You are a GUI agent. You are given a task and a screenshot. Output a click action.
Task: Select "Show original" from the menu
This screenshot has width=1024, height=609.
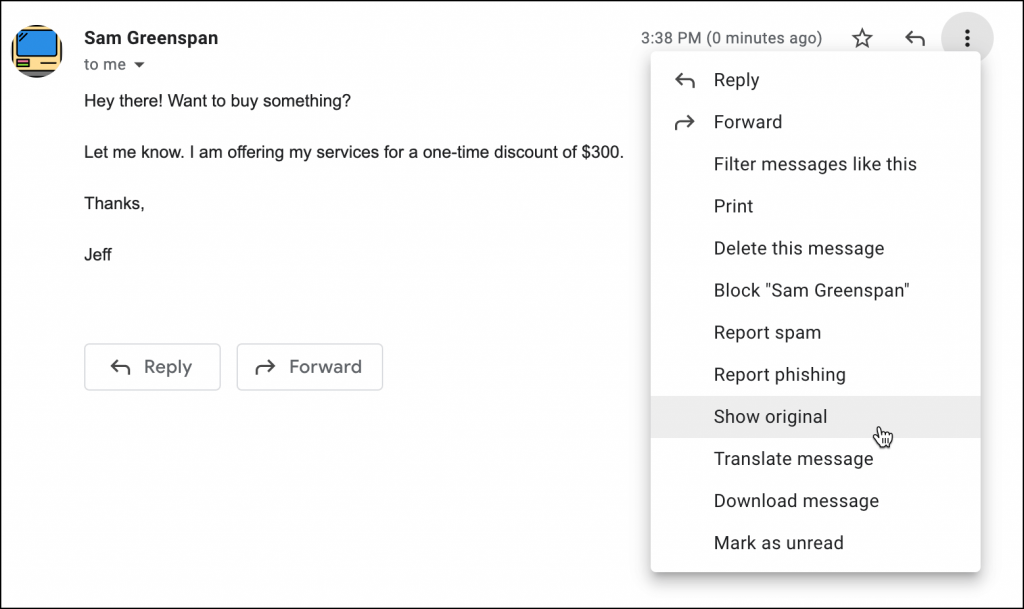pos(770,417)
